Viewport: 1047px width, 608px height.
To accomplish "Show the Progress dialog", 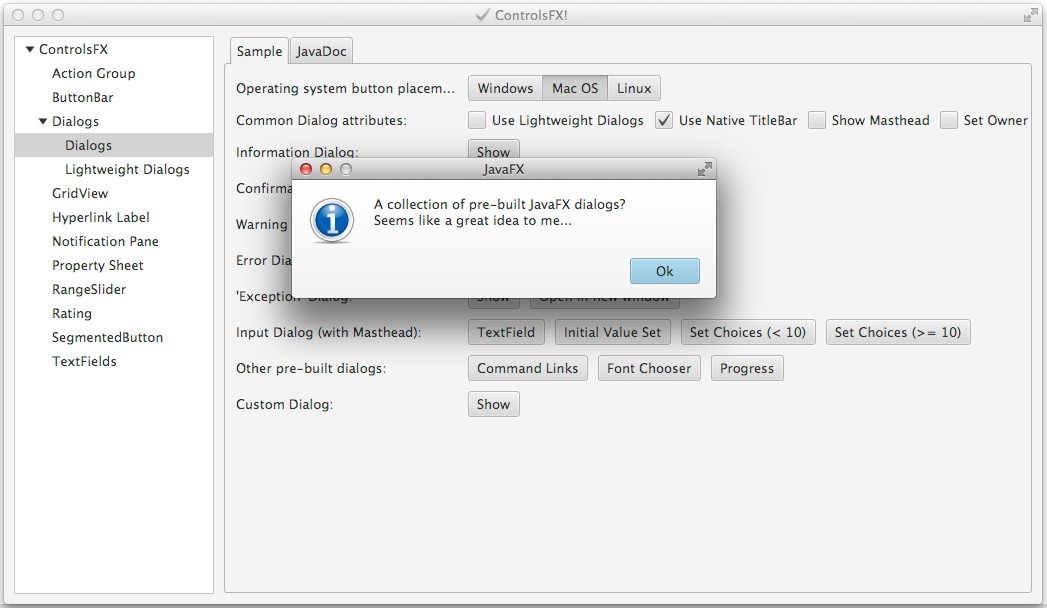I will coord(747,368).
